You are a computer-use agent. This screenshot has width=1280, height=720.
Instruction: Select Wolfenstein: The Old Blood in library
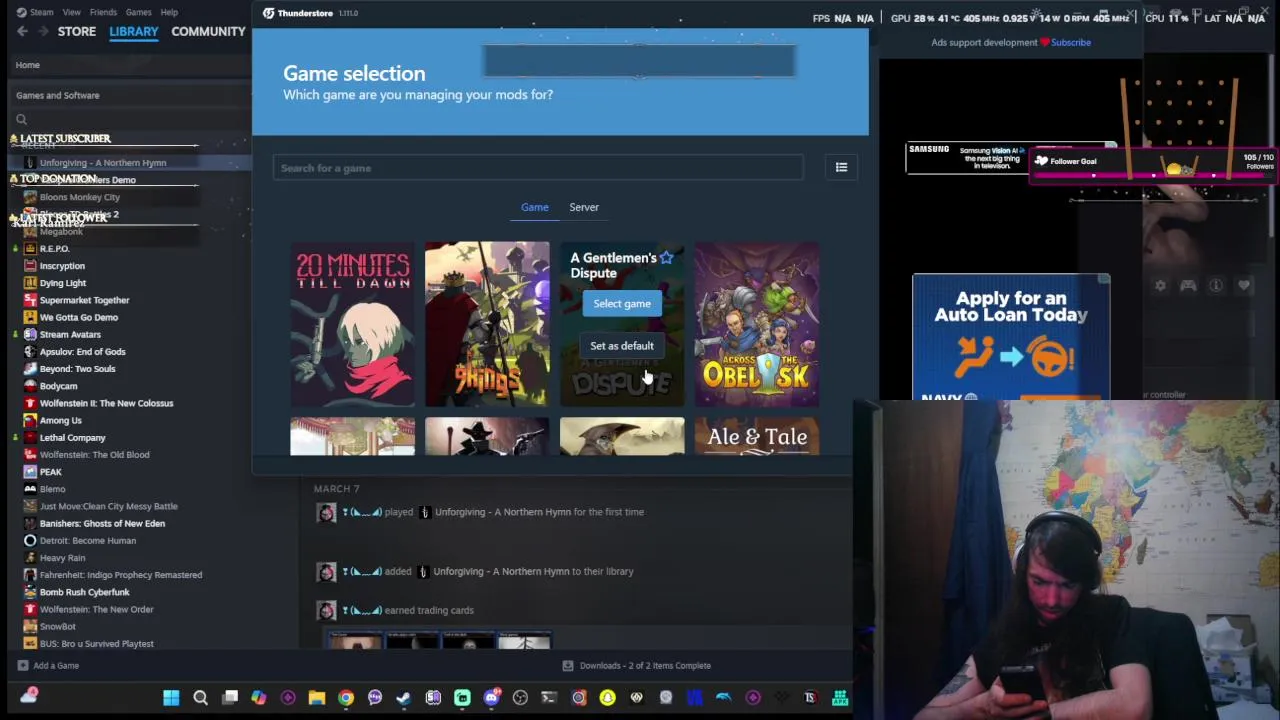tap(94, 454)
